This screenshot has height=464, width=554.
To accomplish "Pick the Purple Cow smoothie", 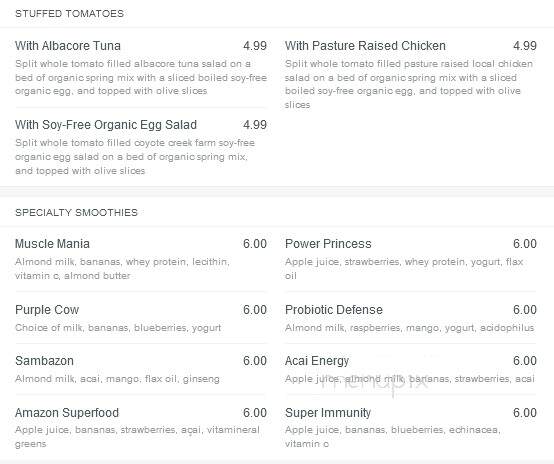I will pos(47,310).
